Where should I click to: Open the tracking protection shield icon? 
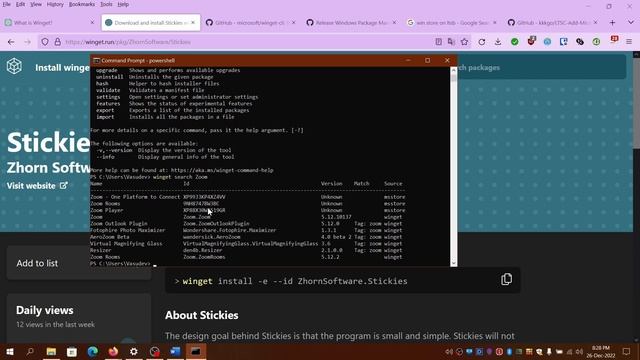(45, 42)
